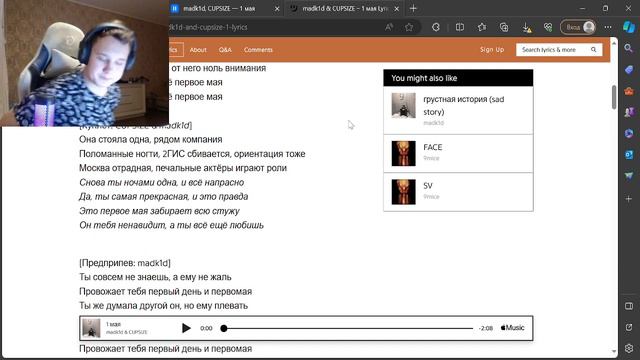Viewport: 640px width, 360px height.
Task: Play the 1 мая Apple Music preview
Action: [x=186, y=328]
